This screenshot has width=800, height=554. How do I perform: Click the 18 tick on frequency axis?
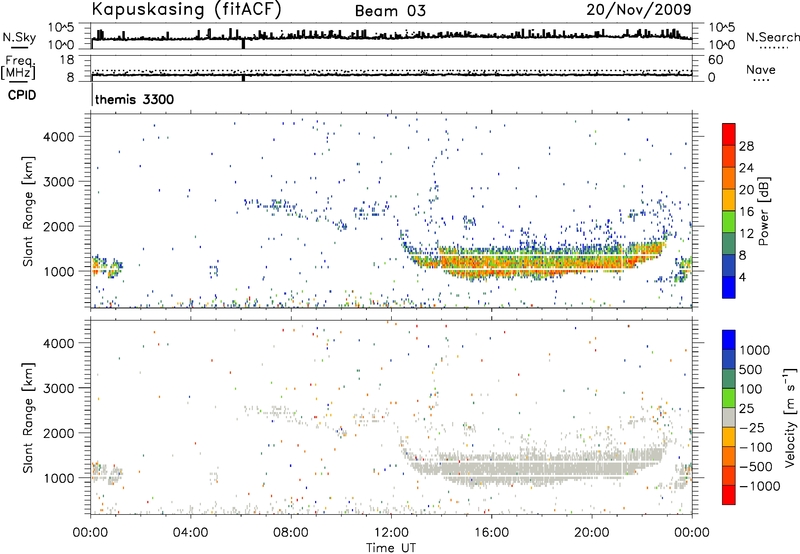pos(67,60)
